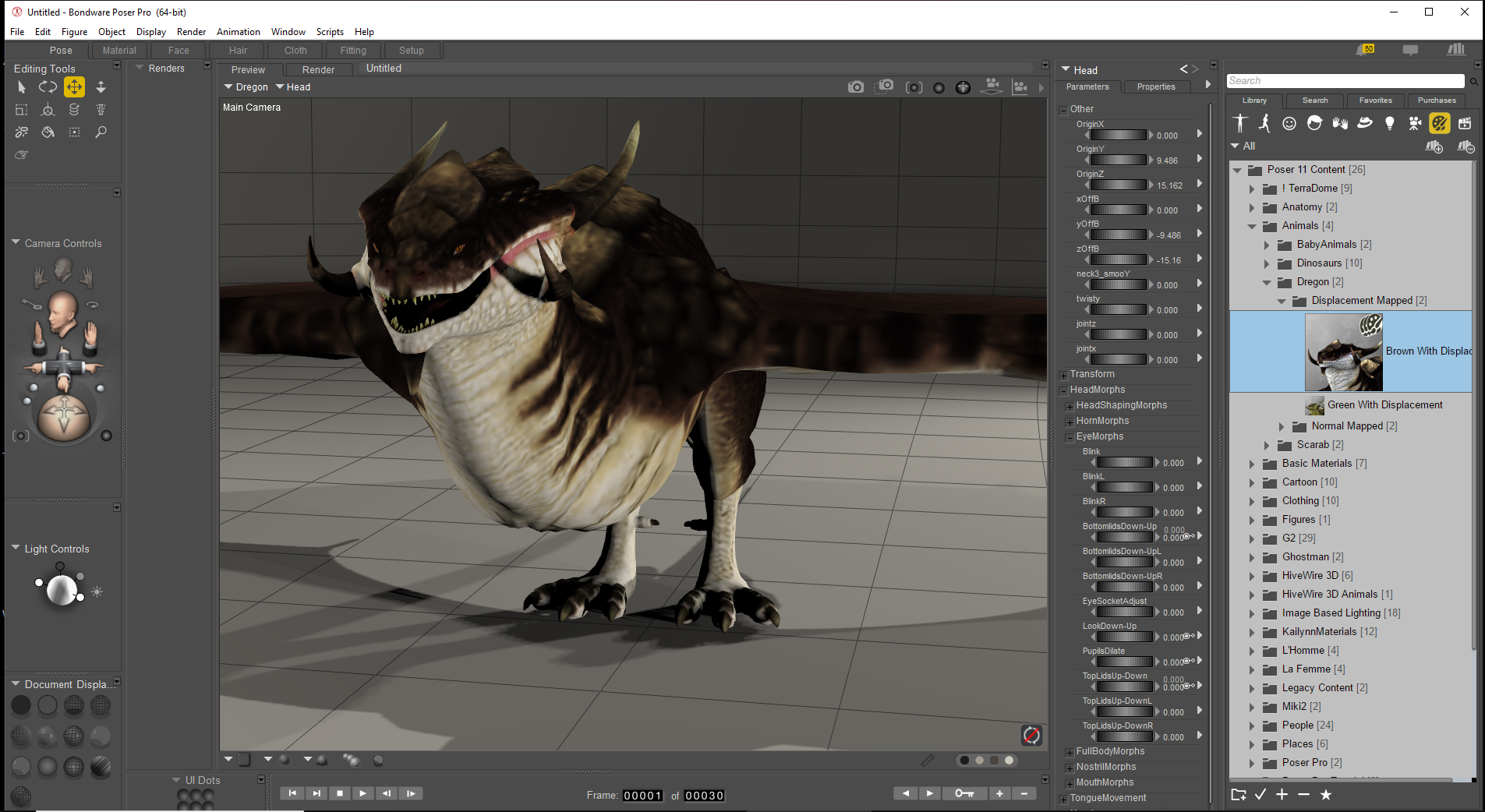
Task: Select the Rotate tool in Editing Tools
Action: pyautogui.click(x=48, y=87)
